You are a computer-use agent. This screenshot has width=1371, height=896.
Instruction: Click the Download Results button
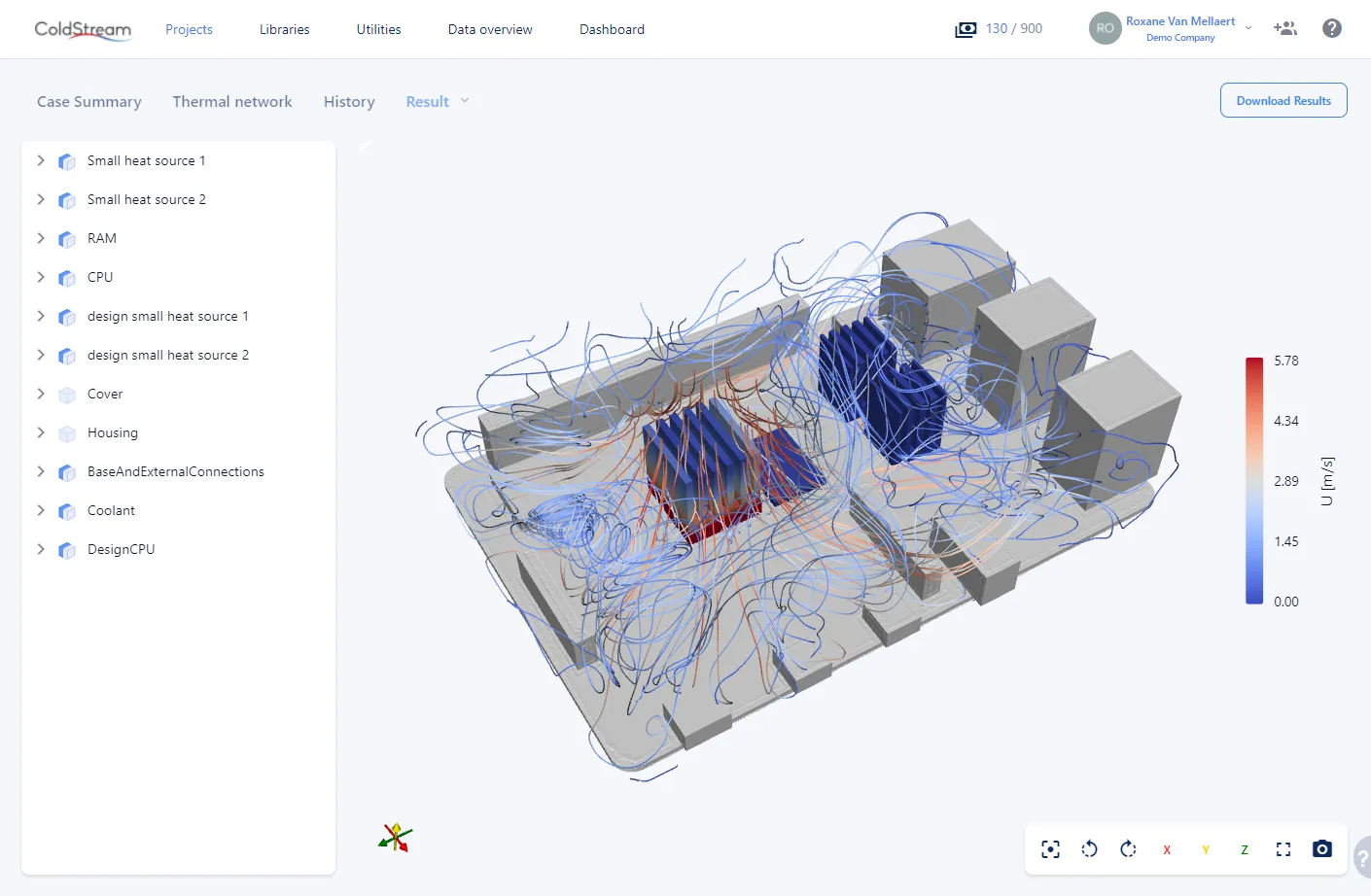(1283, 100)
